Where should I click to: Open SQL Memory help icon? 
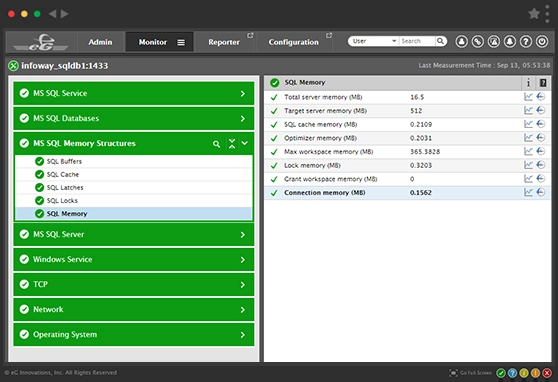543,83
